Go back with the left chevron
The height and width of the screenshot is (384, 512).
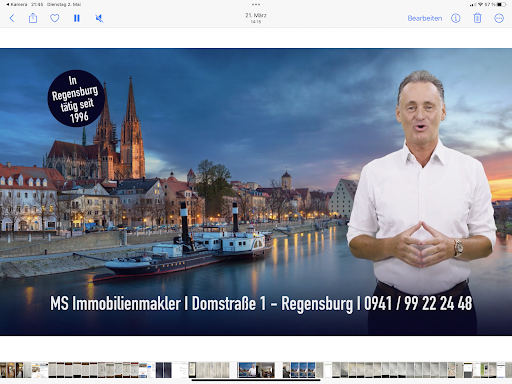click(12, 18)
